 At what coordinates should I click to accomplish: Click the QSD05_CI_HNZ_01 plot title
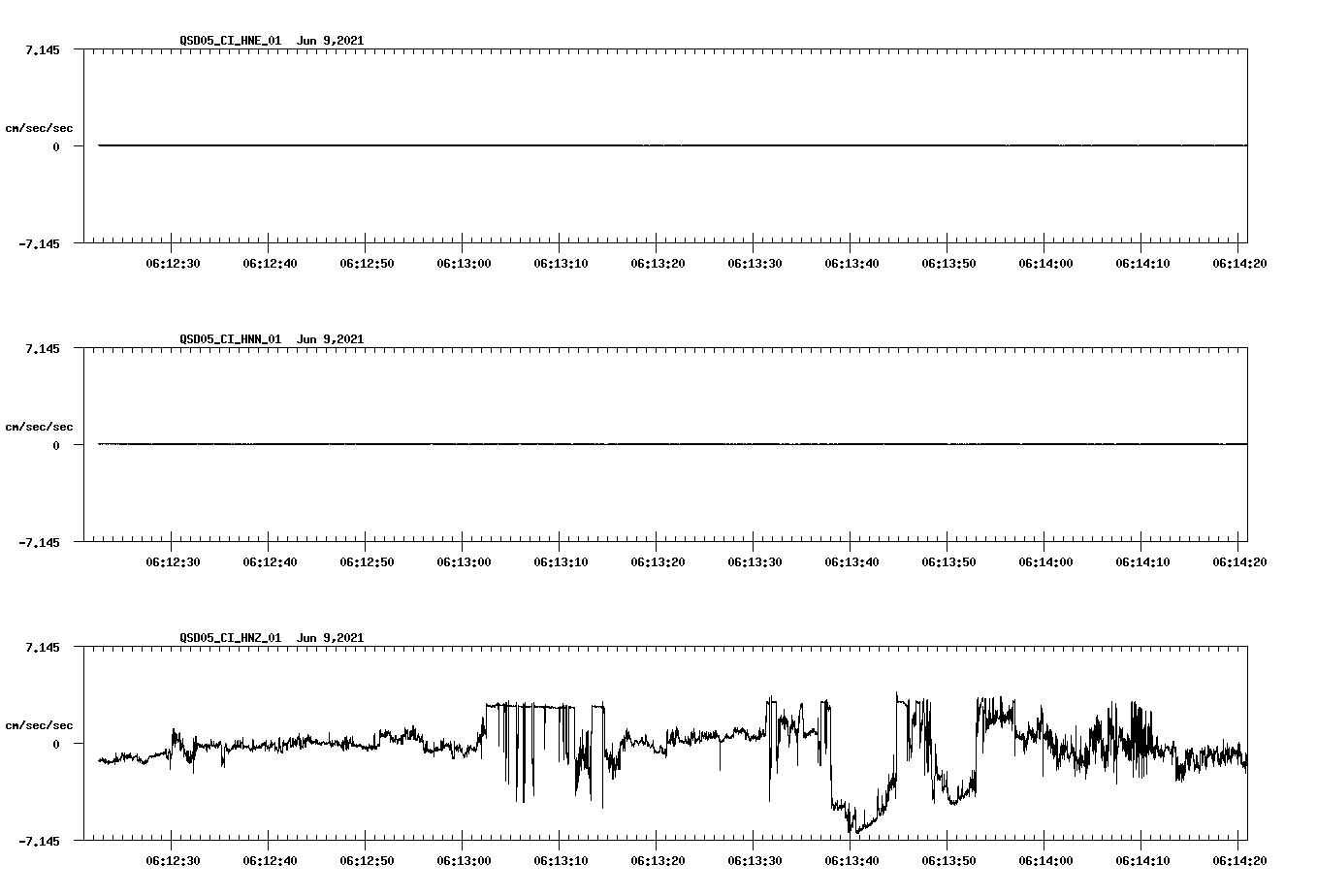[x=272, y=638]
